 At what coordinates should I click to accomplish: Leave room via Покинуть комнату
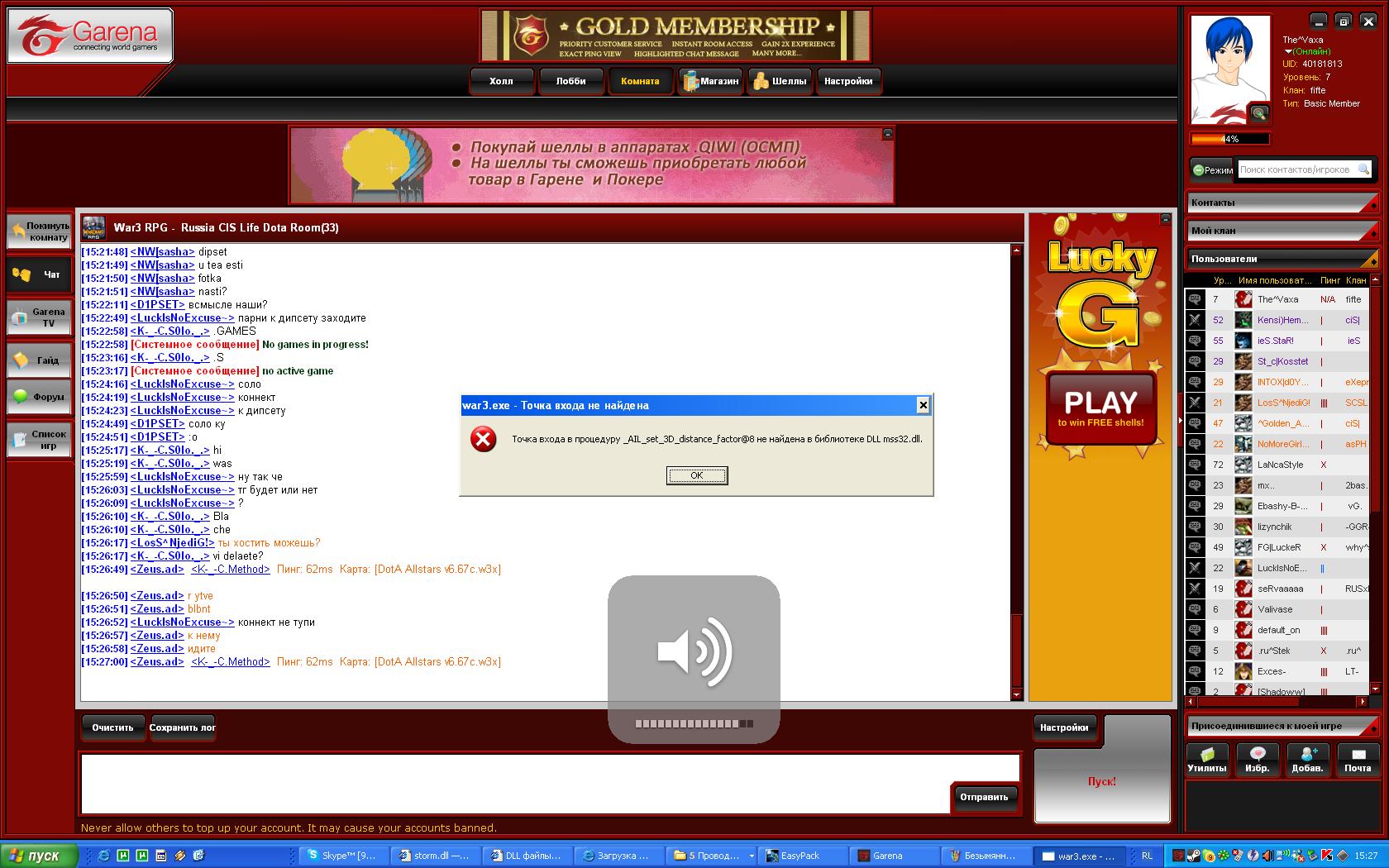pyautogui.click(x=40, y=231)
